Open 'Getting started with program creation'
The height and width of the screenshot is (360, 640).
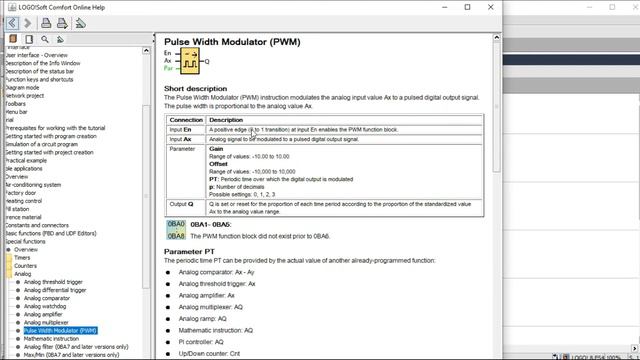tap(51, 136)
